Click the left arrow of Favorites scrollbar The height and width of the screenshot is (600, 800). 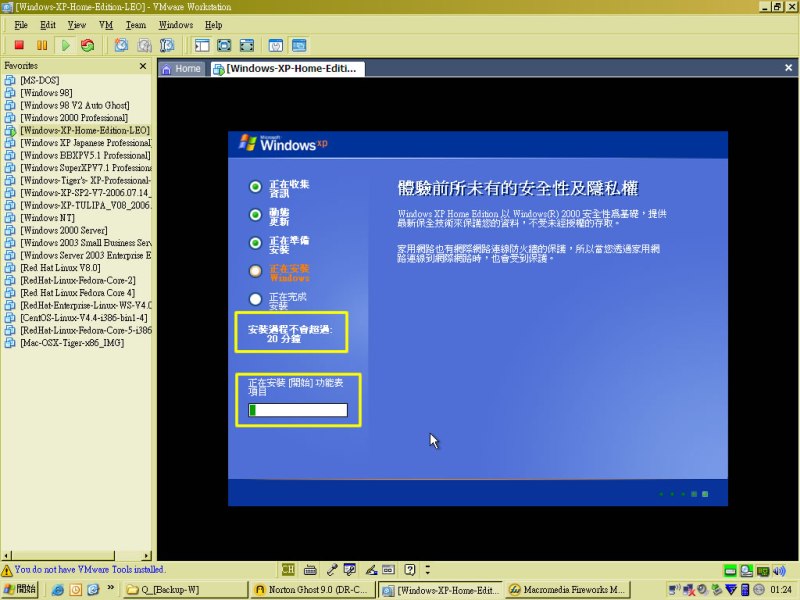7,556
